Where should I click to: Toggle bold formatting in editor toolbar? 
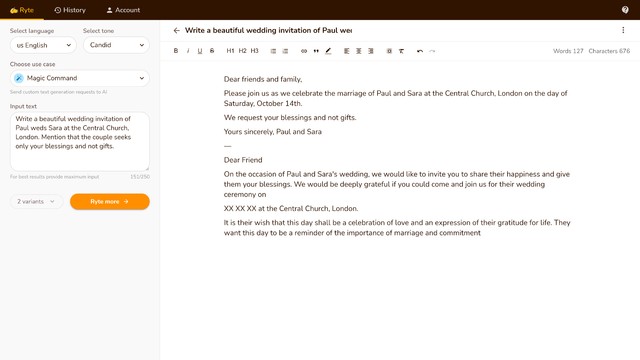176,51
